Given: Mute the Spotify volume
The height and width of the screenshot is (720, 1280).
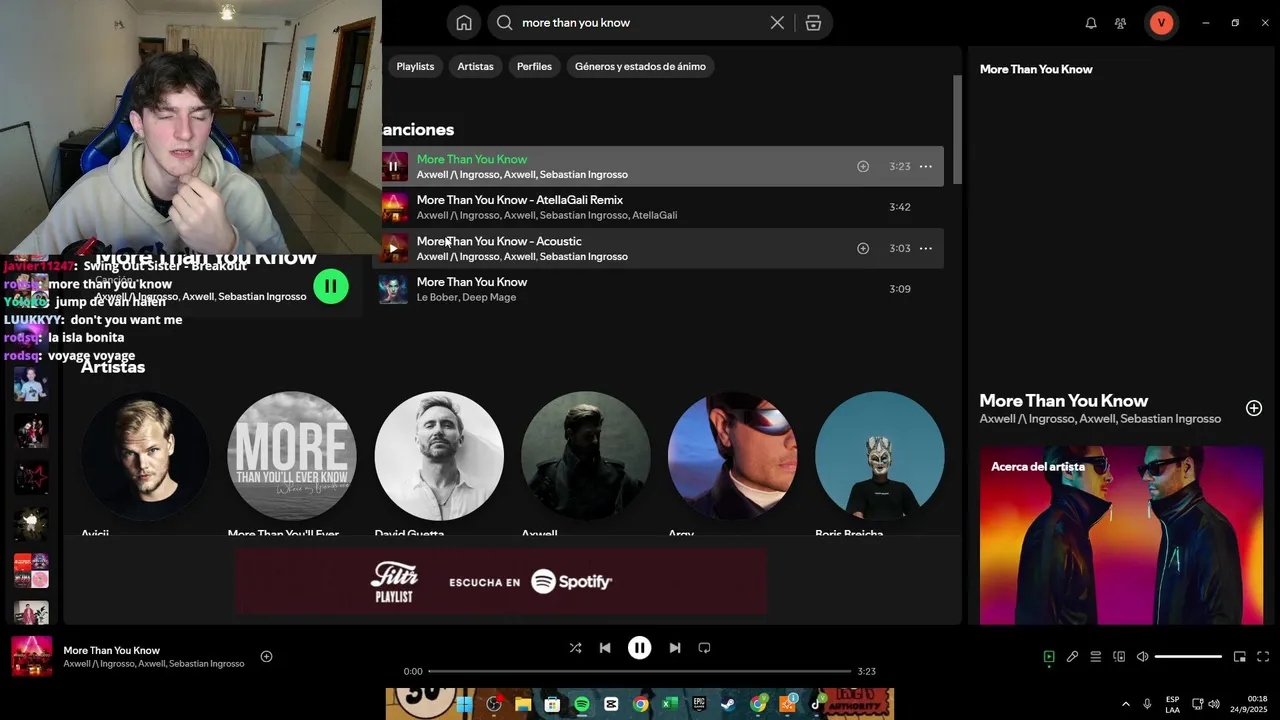Looking at the screenshot, I should 1142,657.
